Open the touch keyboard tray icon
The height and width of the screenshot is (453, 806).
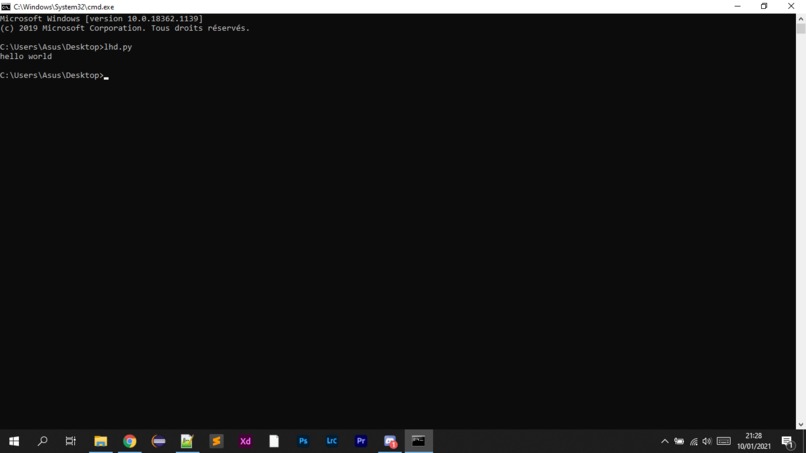coord(724,441)
